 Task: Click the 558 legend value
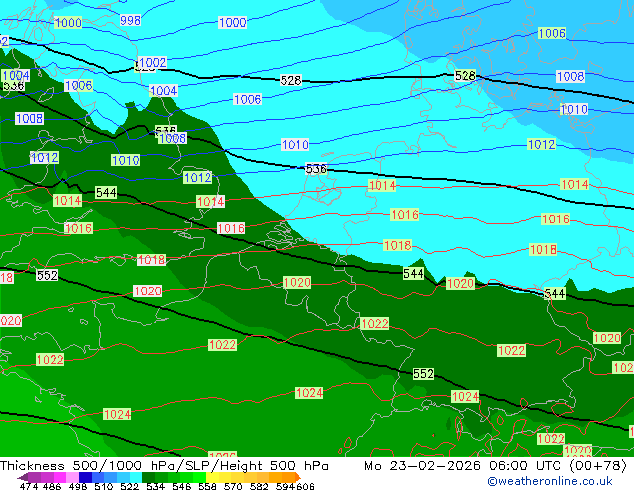pos(207,486)
